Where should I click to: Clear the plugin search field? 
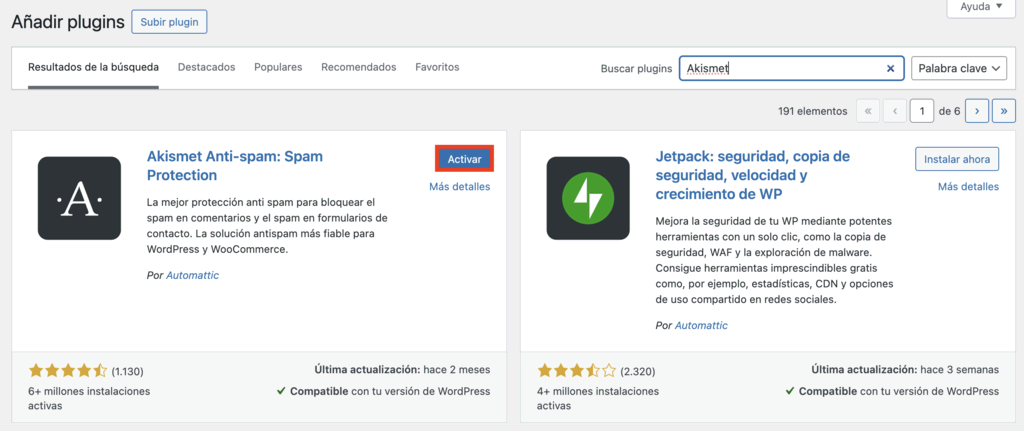click(x=890, y=69)
